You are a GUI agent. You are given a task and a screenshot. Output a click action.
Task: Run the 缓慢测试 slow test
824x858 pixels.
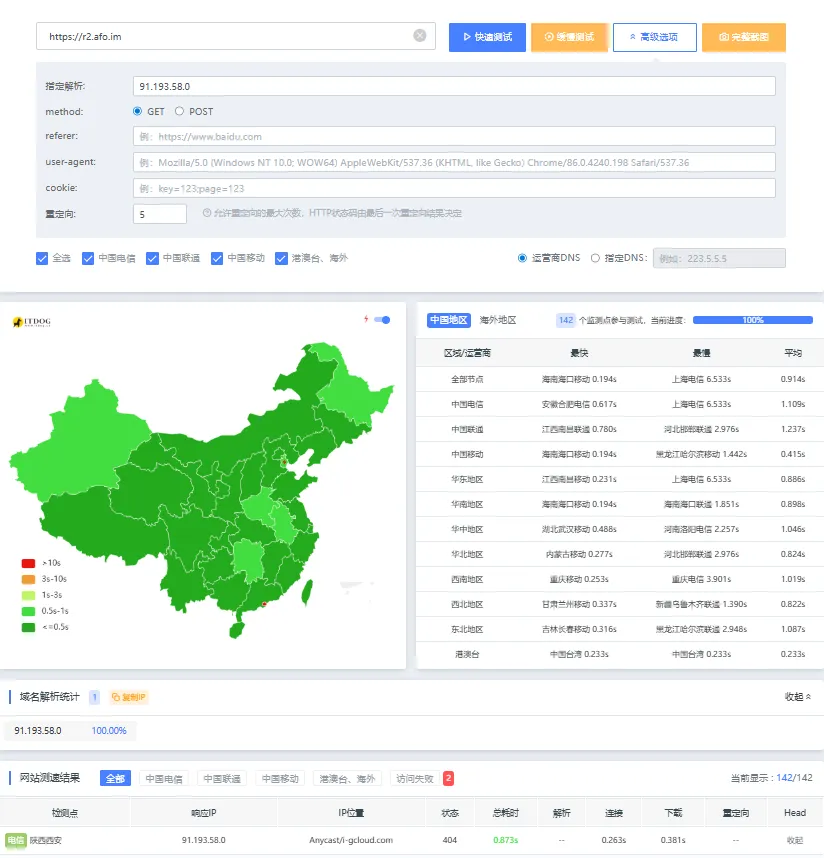[x=569, y=37]
